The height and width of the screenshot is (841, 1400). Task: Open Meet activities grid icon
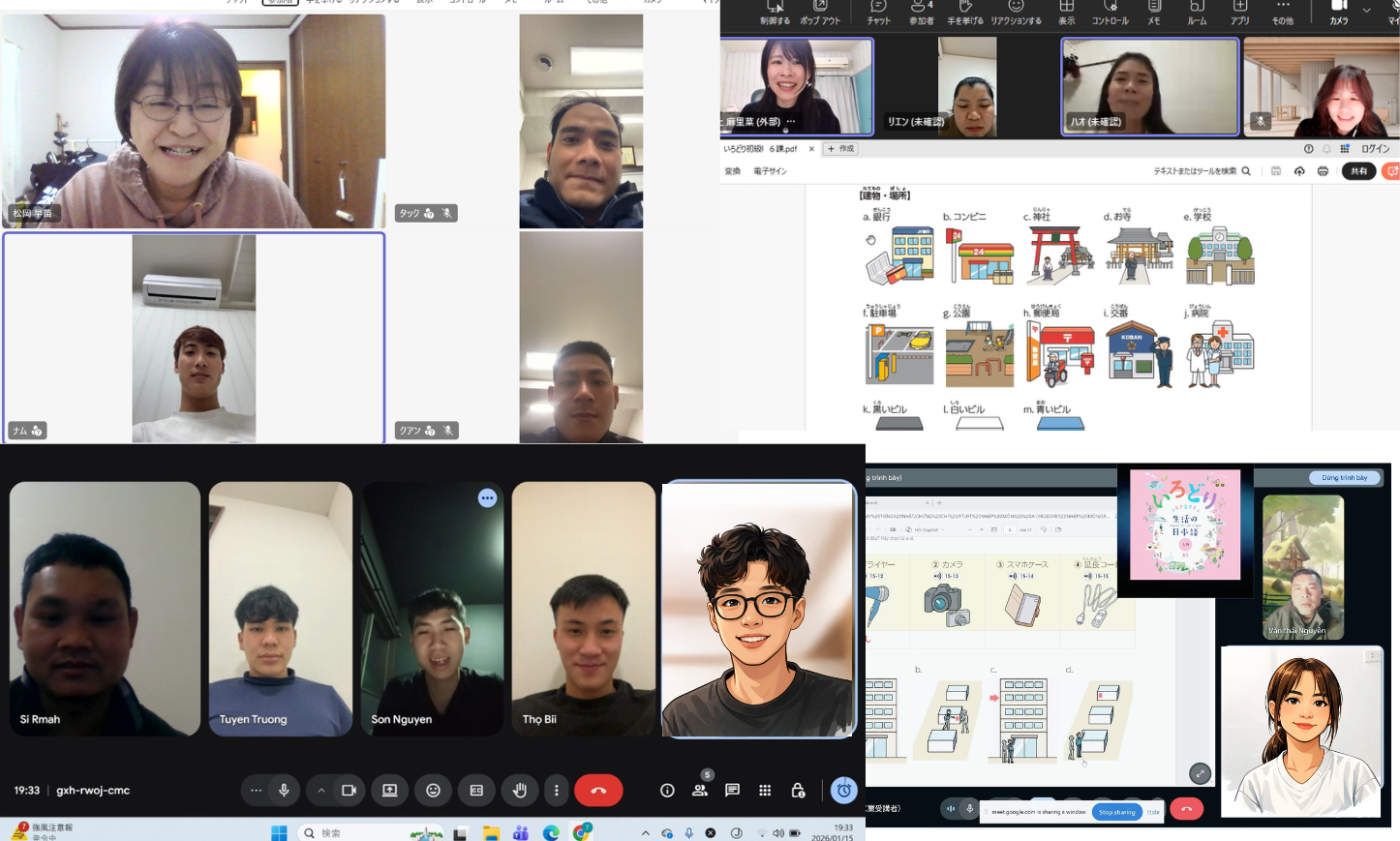pyautogui.click(x=765, y=791)
